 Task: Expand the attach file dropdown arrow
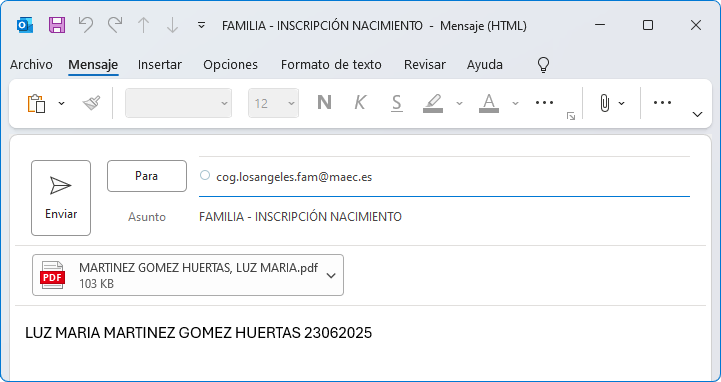pyautogui.click(x=622, y=103)
